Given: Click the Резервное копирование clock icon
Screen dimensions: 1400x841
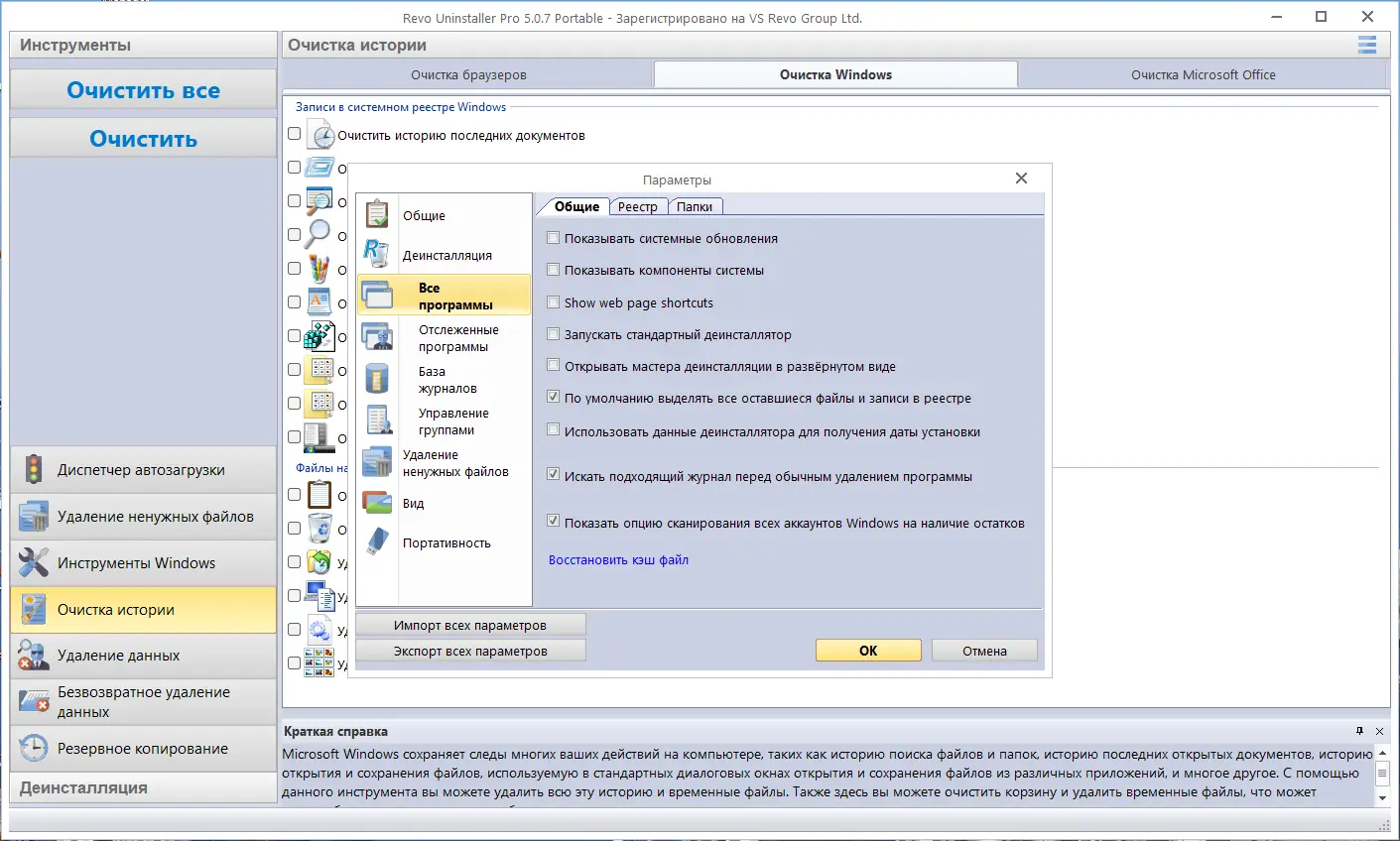Looking at the screenshot, I should (x=34, y=749).
